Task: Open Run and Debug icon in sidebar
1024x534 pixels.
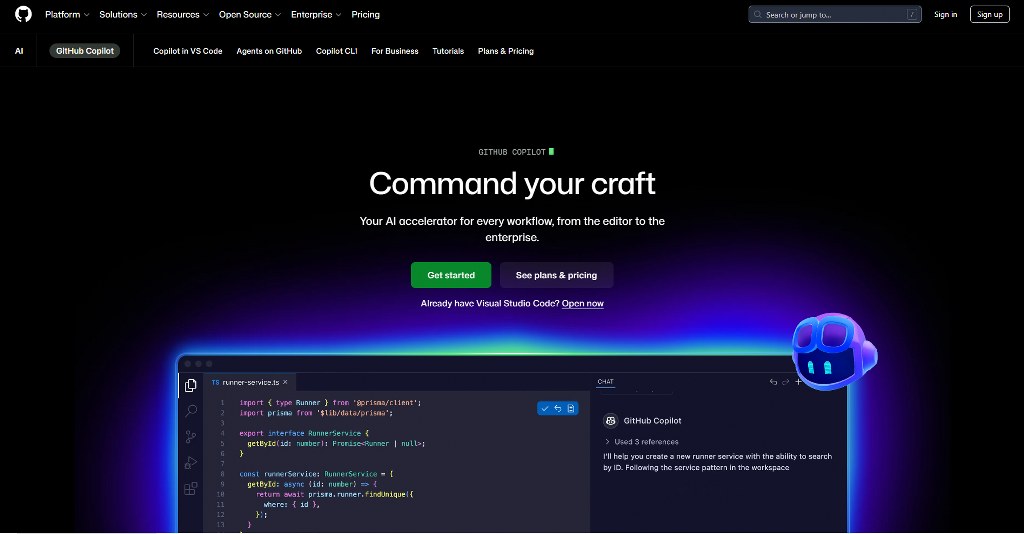Action: tap(191, 463)
